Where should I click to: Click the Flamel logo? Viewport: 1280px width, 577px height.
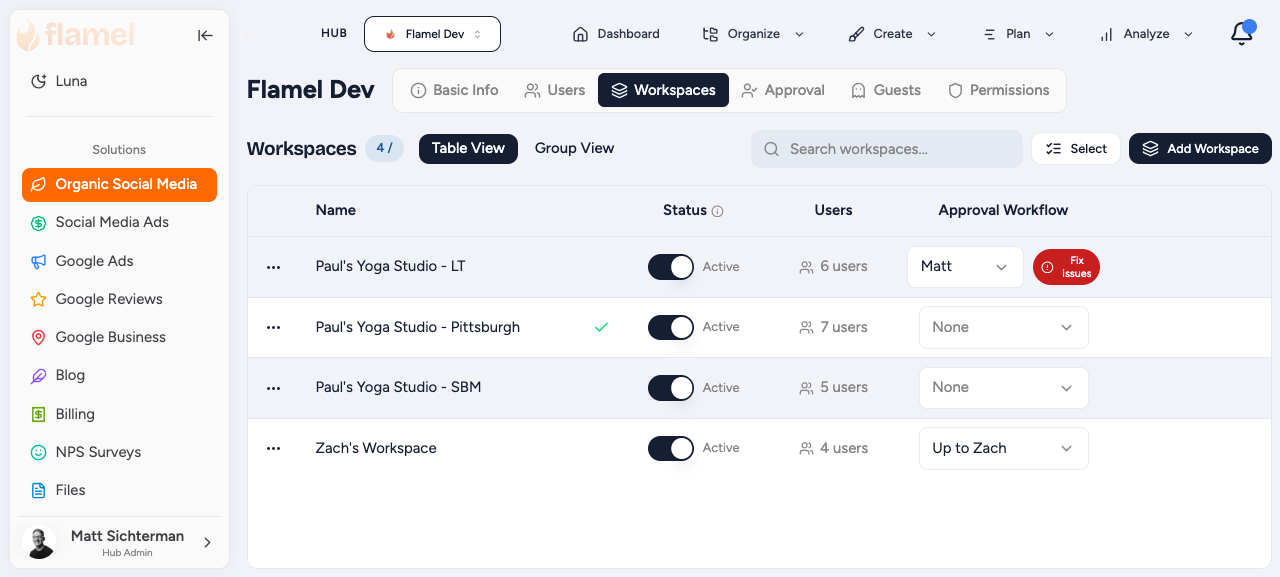[x=77, y=35]
